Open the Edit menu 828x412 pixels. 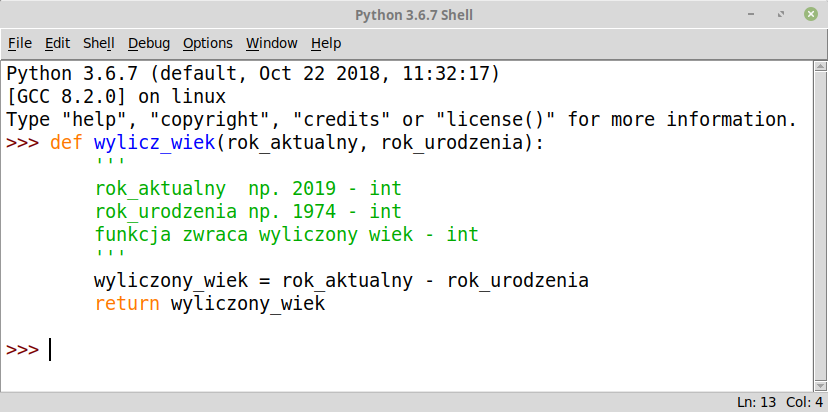click(x=57, y=43)
